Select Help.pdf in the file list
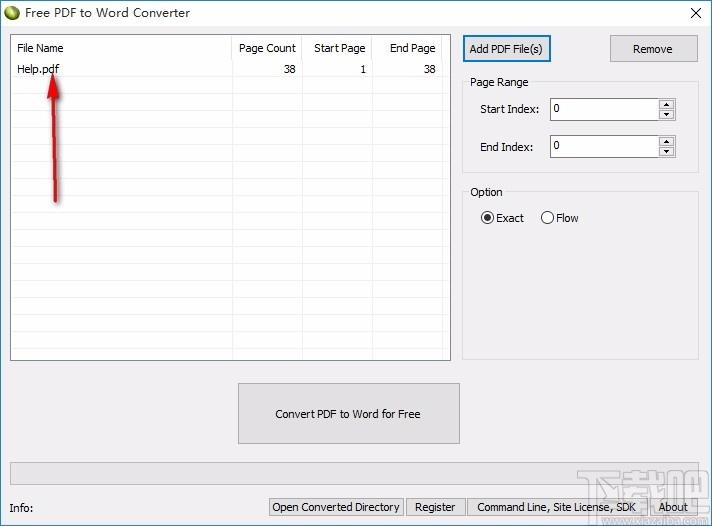Image resolution: width=712 pixels, height=526 pixels. pos(39,69)
